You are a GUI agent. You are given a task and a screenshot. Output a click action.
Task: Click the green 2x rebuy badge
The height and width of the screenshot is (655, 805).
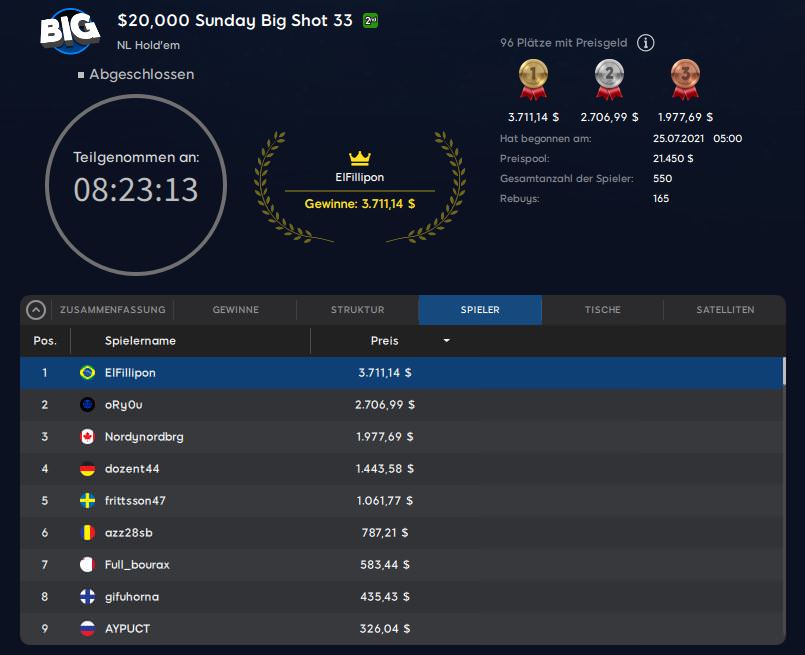coord(370,21)
